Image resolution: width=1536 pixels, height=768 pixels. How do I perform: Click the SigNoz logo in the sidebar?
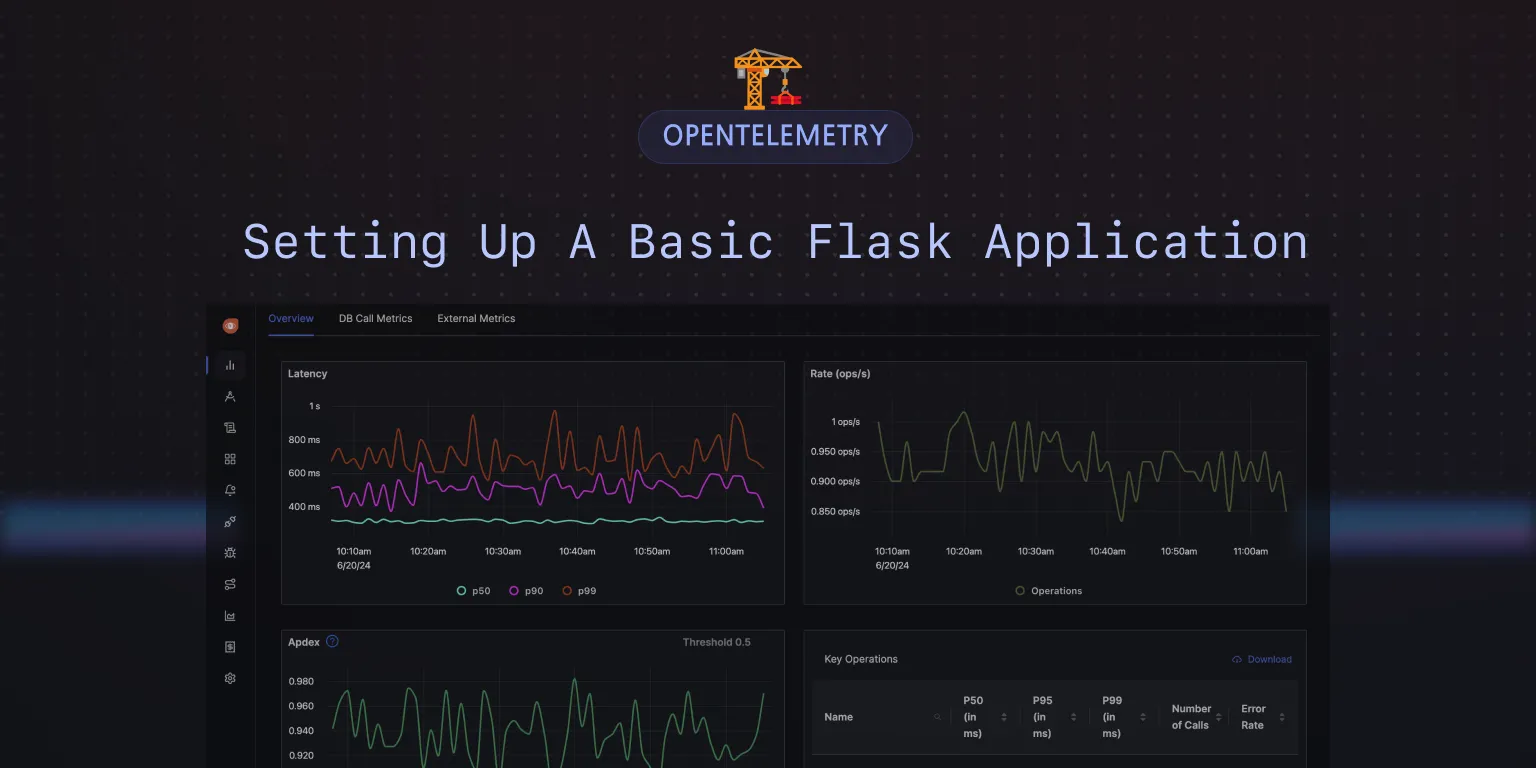(x=230, y=326)
